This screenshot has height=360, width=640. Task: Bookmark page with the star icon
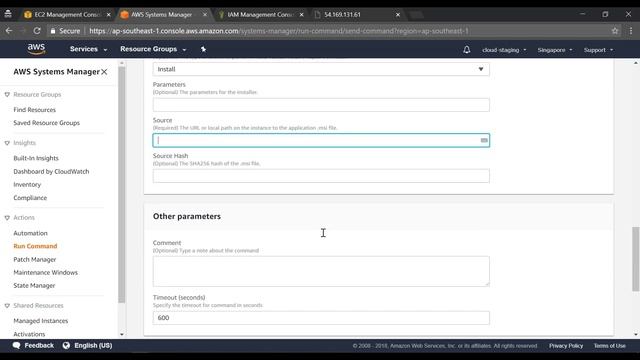coord(615,31)
